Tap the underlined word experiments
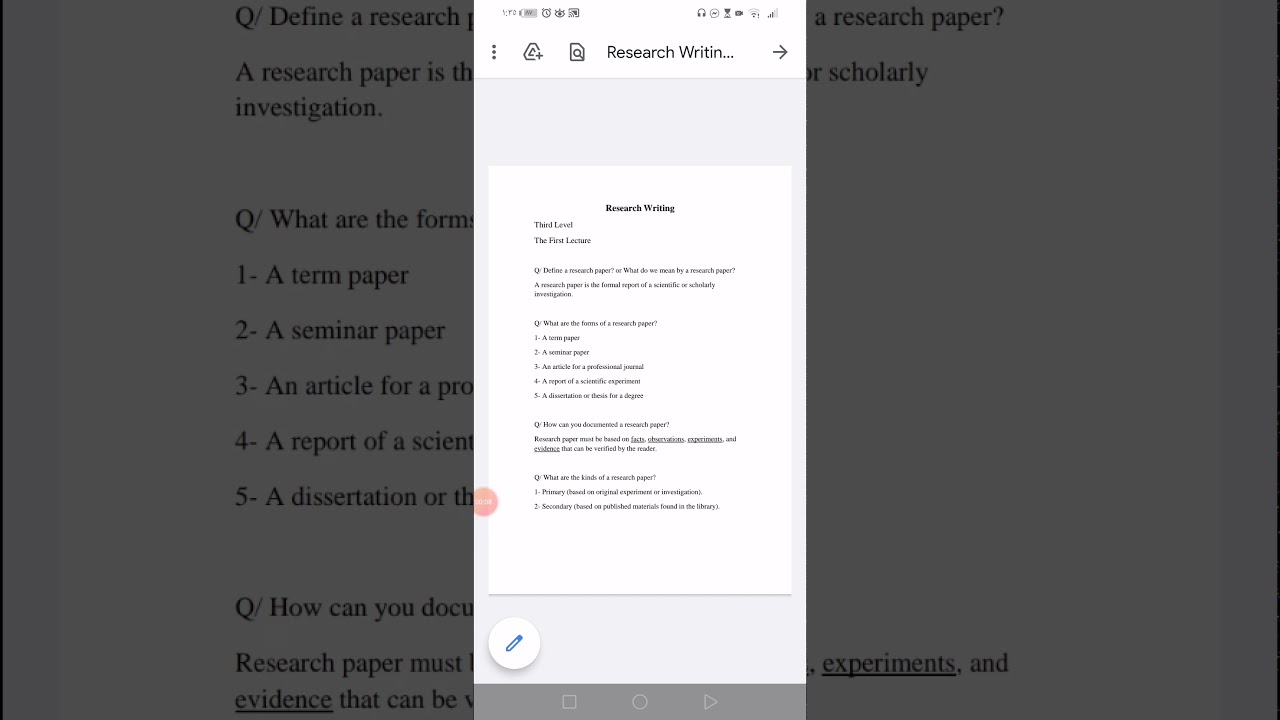The width and height of the screenshot is (1280, 720). pos(704,438)
